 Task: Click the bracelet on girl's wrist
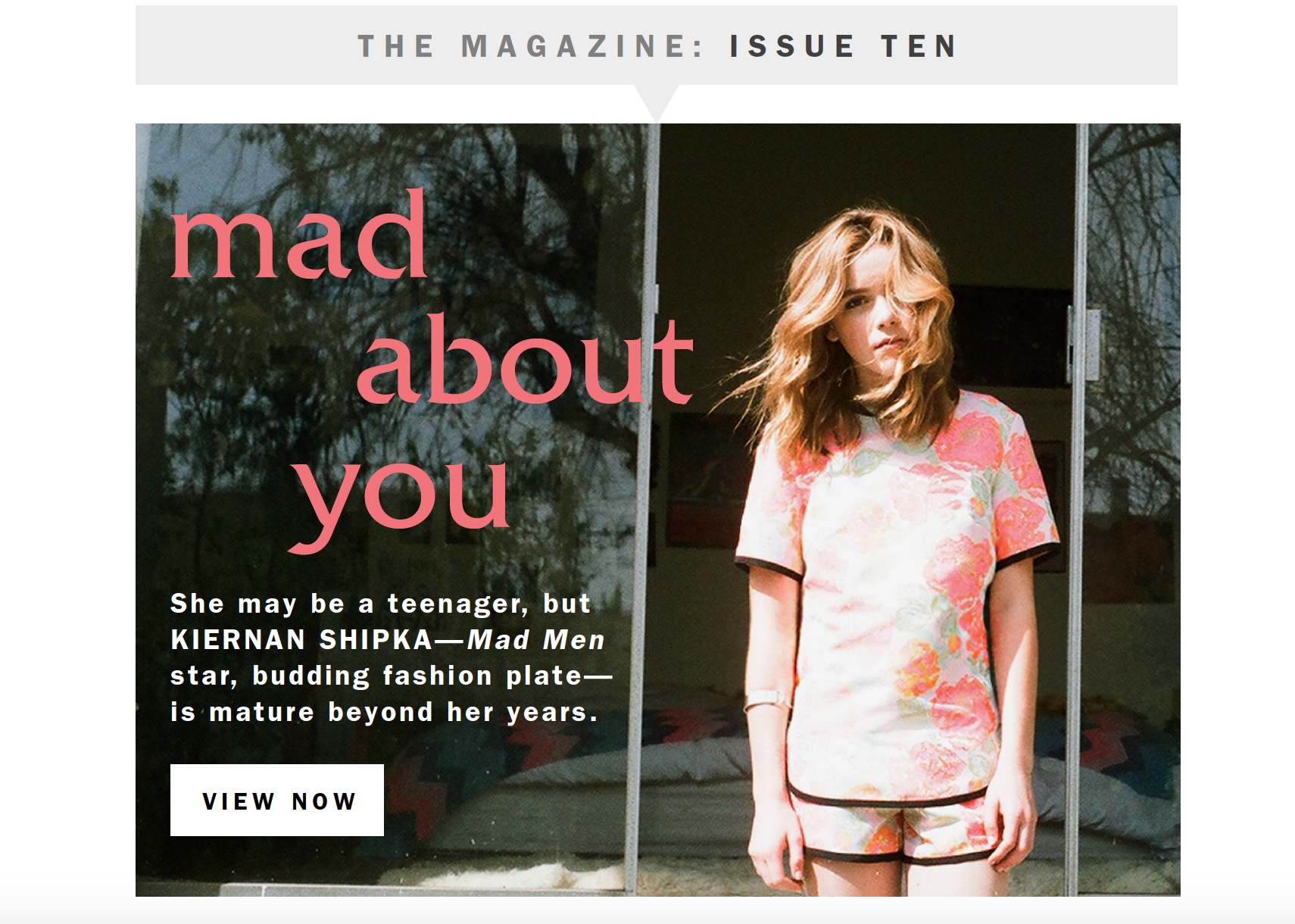(x=763, y=698)
